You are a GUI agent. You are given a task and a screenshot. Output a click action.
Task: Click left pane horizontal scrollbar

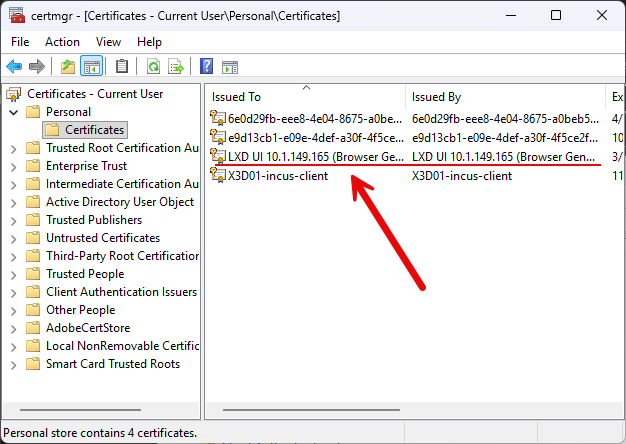[x=80, y=410]
